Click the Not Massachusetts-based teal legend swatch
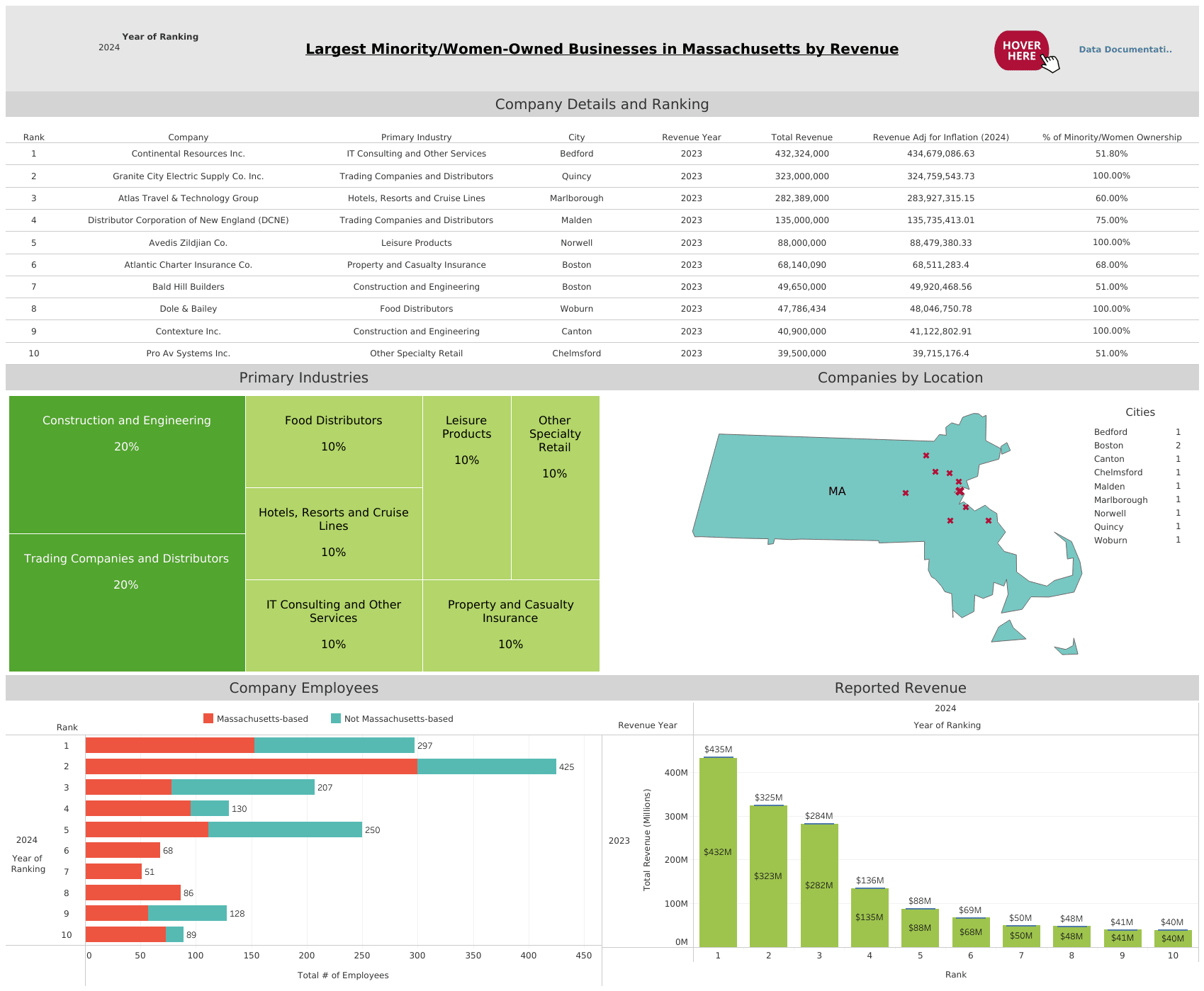 point(336,718)
